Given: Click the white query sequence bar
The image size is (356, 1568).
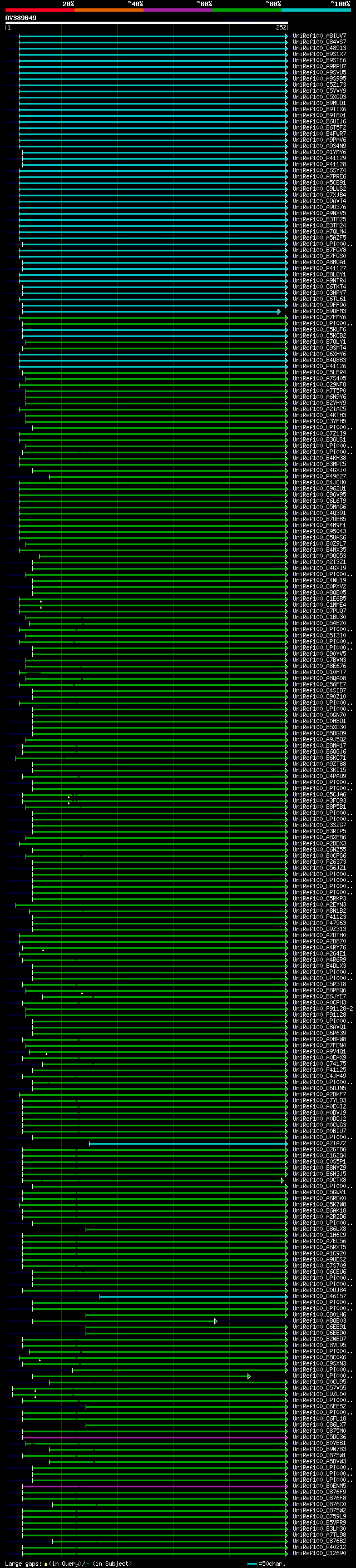Looking at the screenshot, I should pyautogui.click(x=147, y=23).
